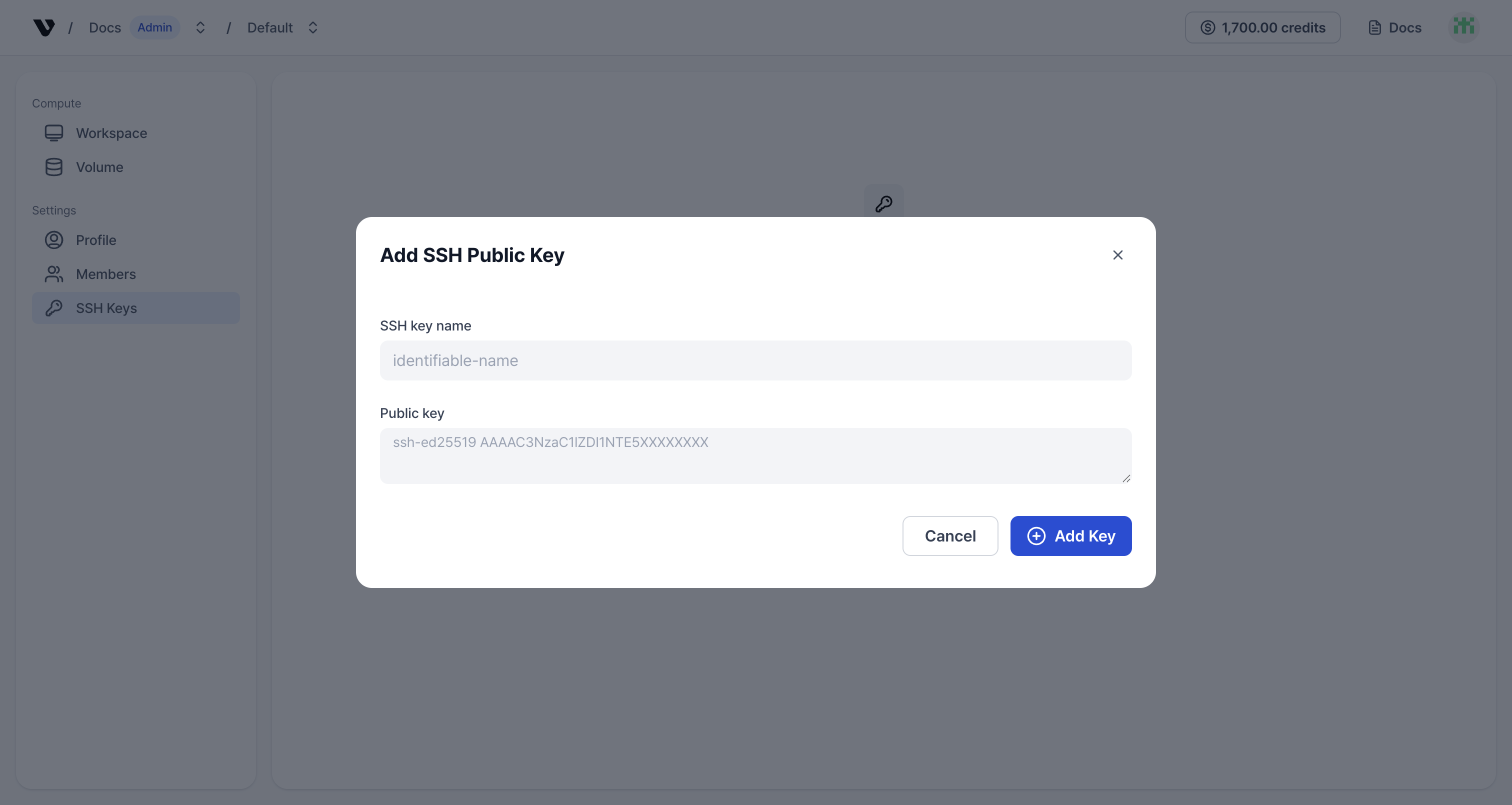Screen dimensions: 1512x805
Task: Open the Default environment dropdown
Action: pyautogui.click(x=313, y=27)
